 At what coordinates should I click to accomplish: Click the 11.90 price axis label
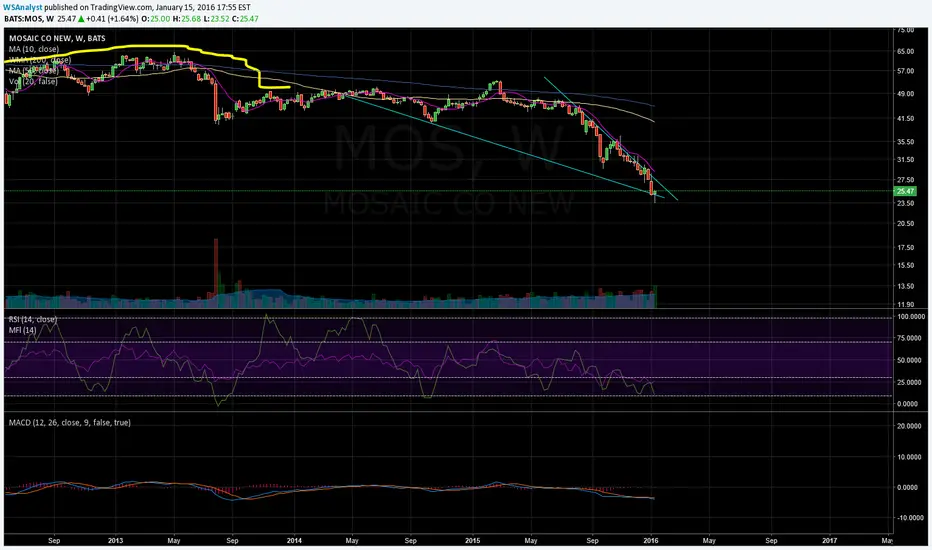(x=905, y=304)
